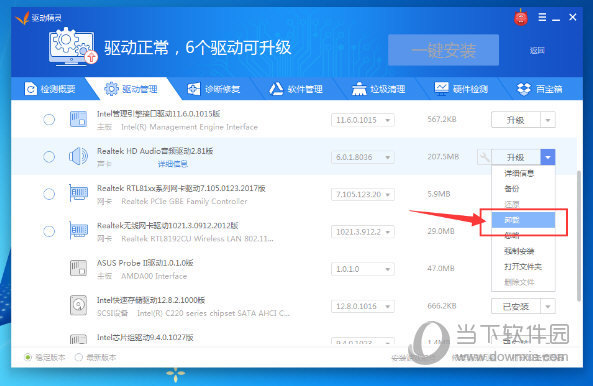Select radio for Realtek HD Audio row
Viewport: 593px width, 386px height.
pyautogui.click(x=48, y=157)
